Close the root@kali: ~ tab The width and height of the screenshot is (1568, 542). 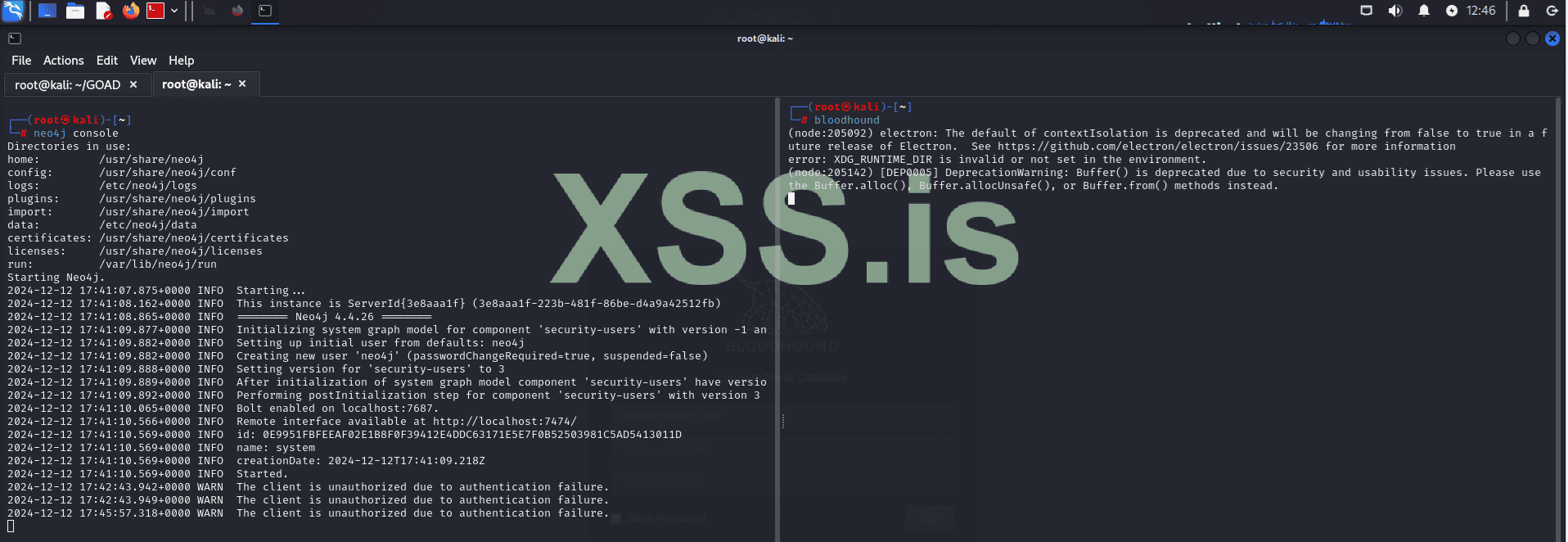[x=242, y=84]
